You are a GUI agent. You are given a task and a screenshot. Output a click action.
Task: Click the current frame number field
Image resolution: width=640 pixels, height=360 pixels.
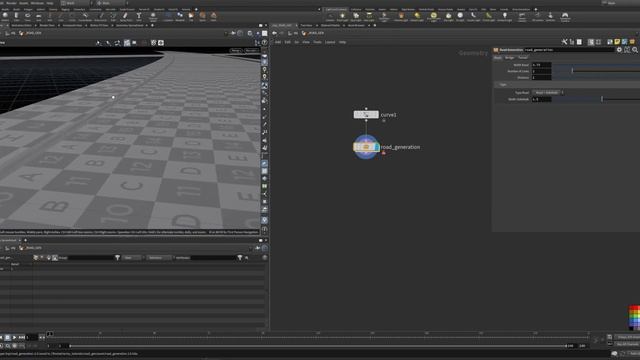tap(32, 338)
